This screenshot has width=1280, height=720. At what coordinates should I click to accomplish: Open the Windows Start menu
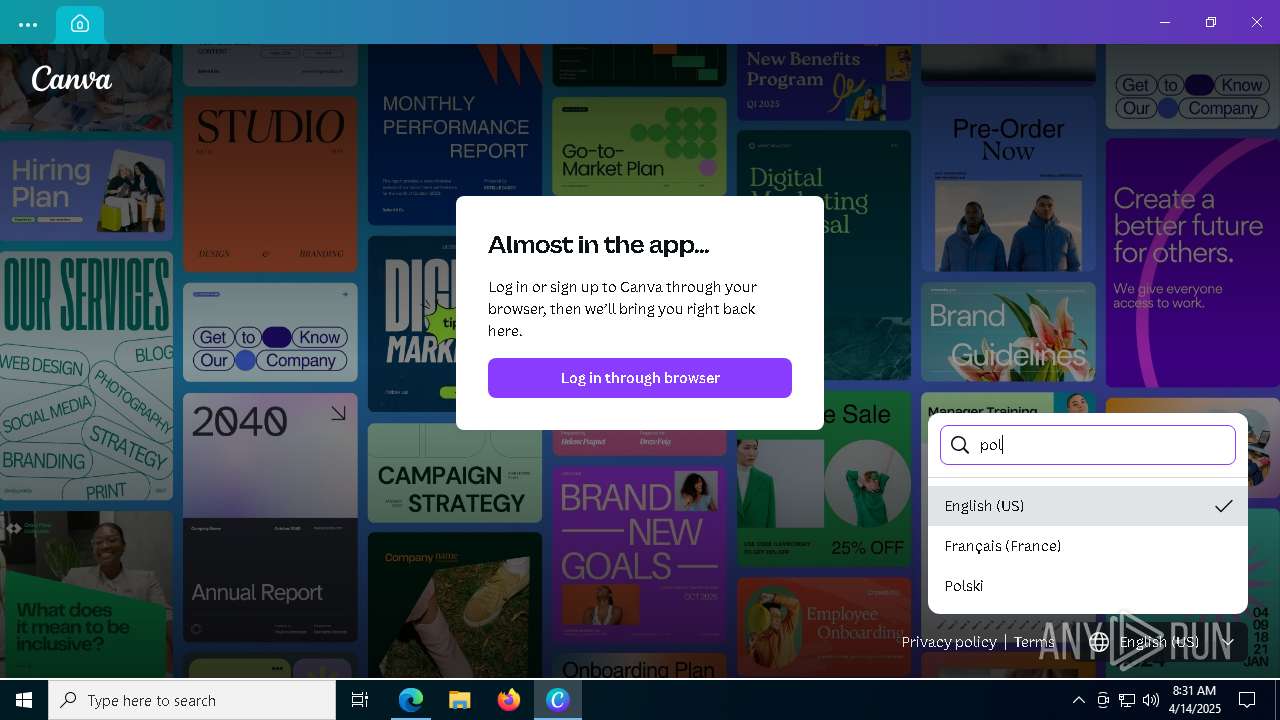(x=24, y=700)
